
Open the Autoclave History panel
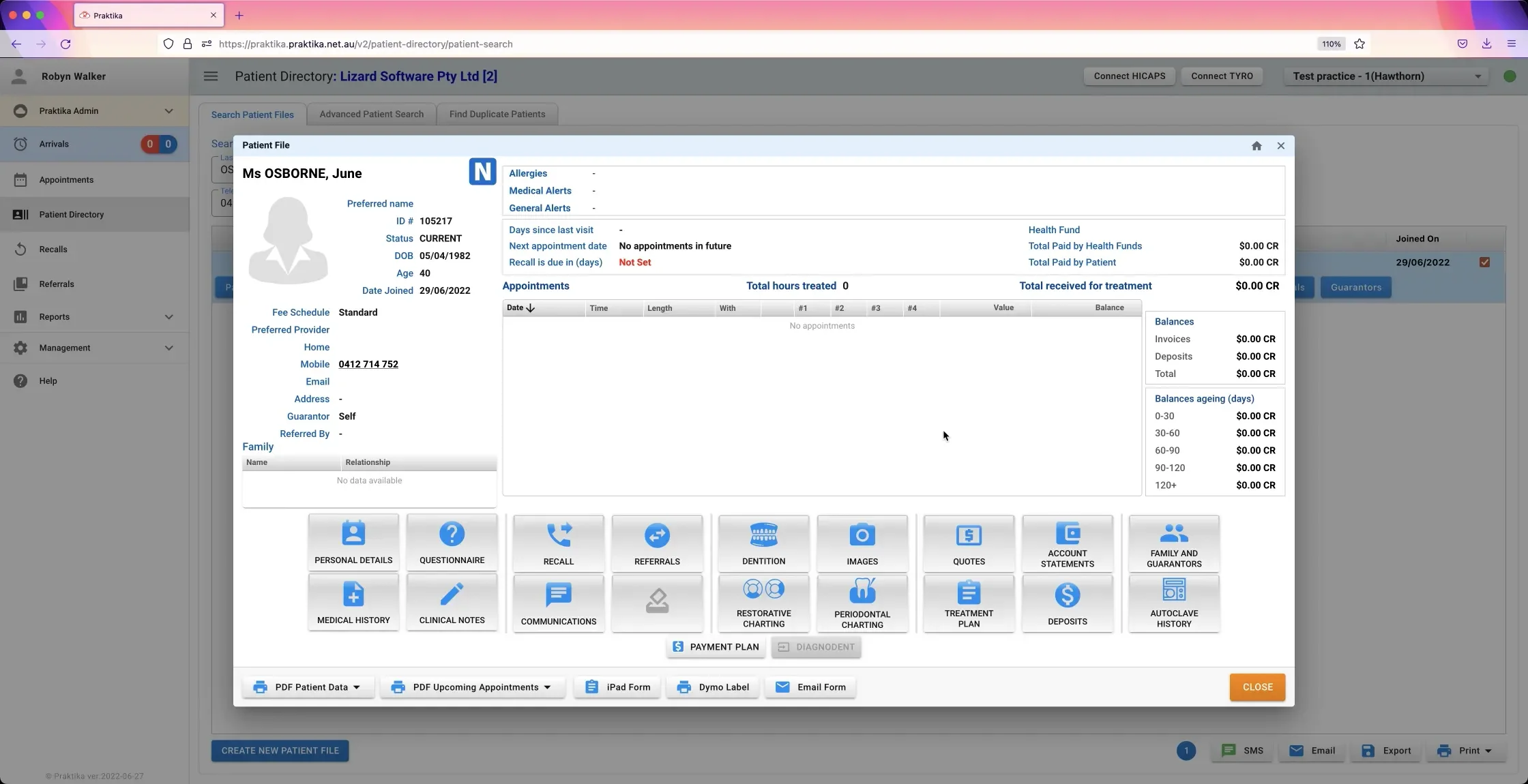[1173, 603]
